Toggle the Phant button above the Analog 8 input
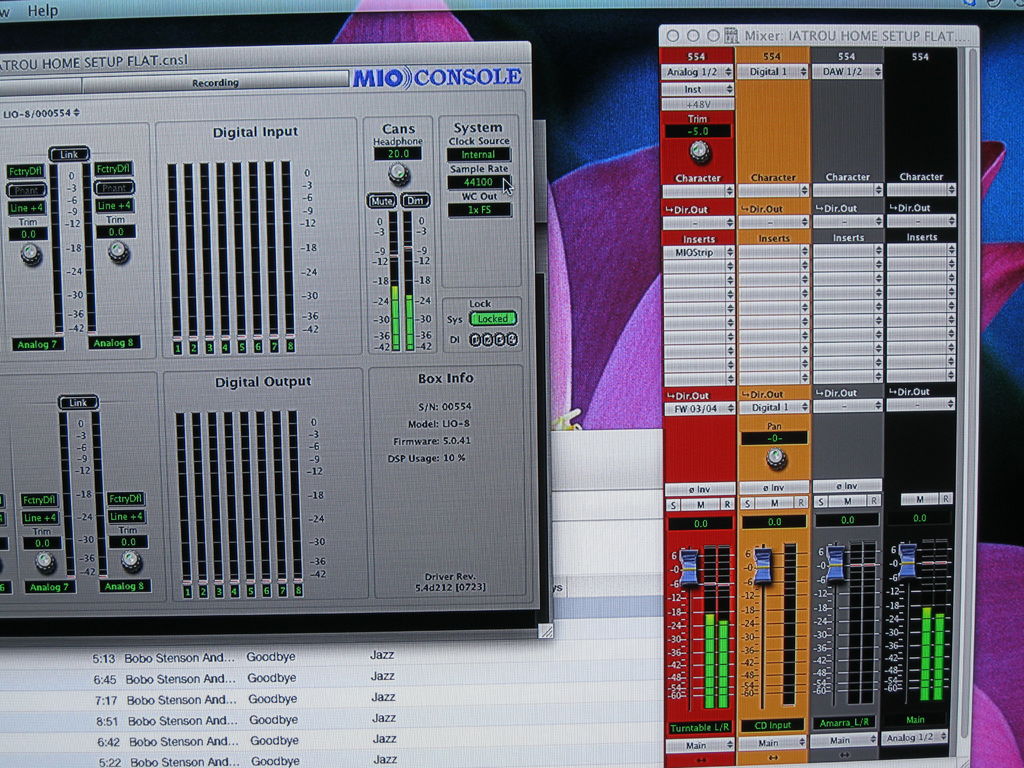The image size is (1024, 768). click(x=114, y=188)
